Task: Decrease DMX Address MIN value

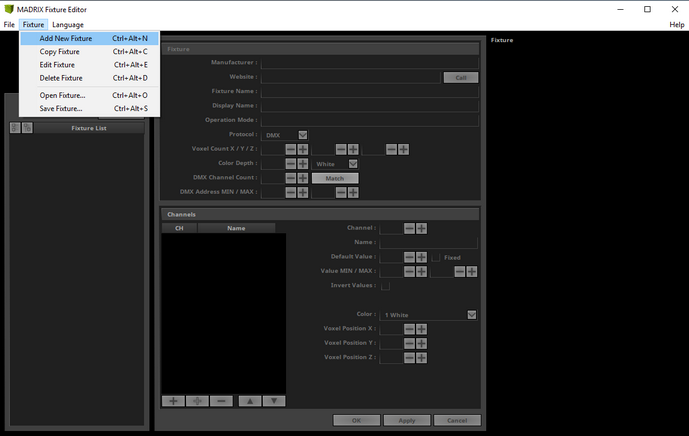Action: (290, 193)
